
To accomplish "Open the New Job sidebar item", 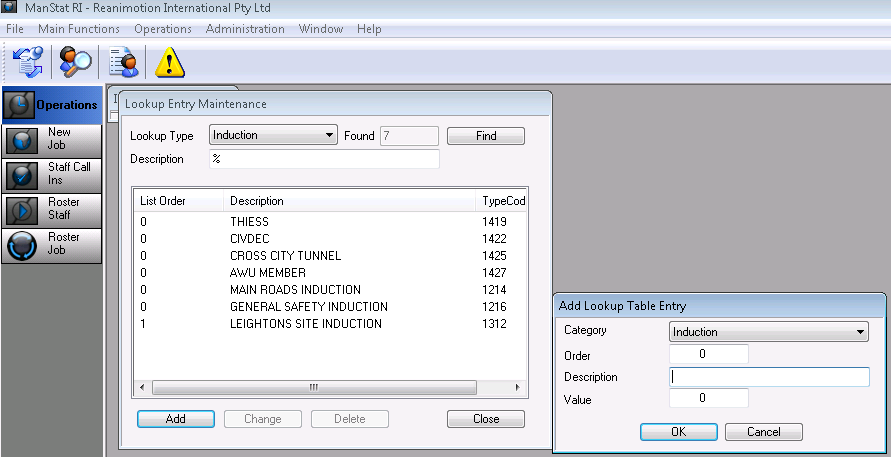I will point(52,139).
